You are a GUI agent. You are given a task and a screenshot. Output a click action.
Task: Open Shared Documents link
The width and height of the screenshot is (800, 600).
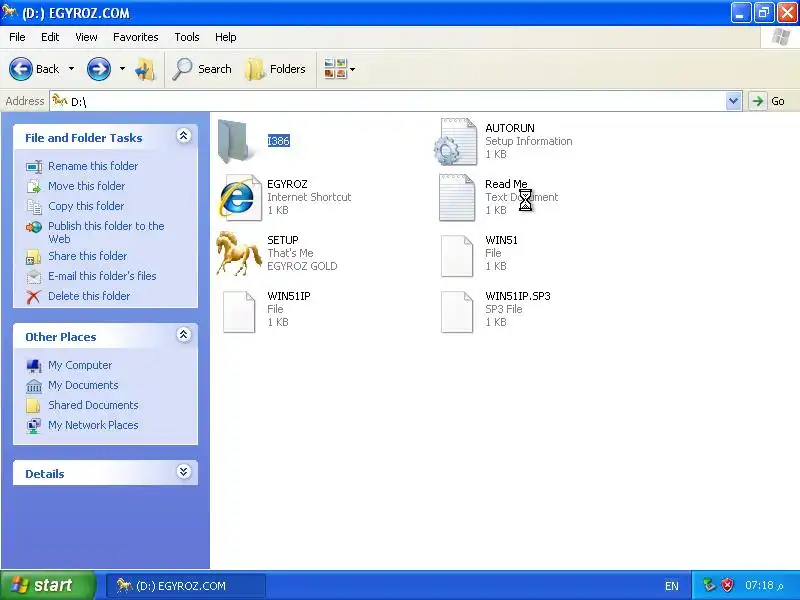[93, 405]
